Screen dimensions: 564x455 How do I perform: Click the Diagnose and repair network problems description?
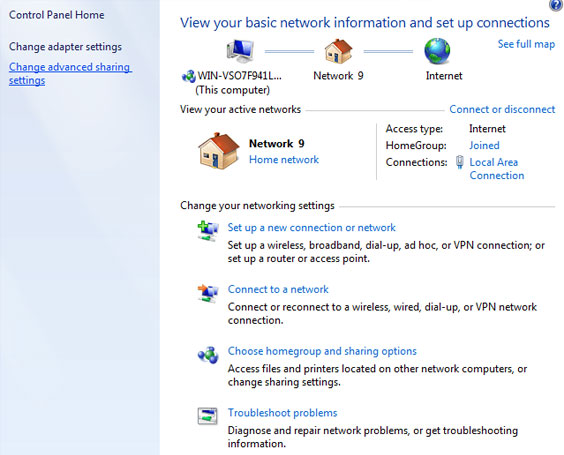click(x=373, y=437)
